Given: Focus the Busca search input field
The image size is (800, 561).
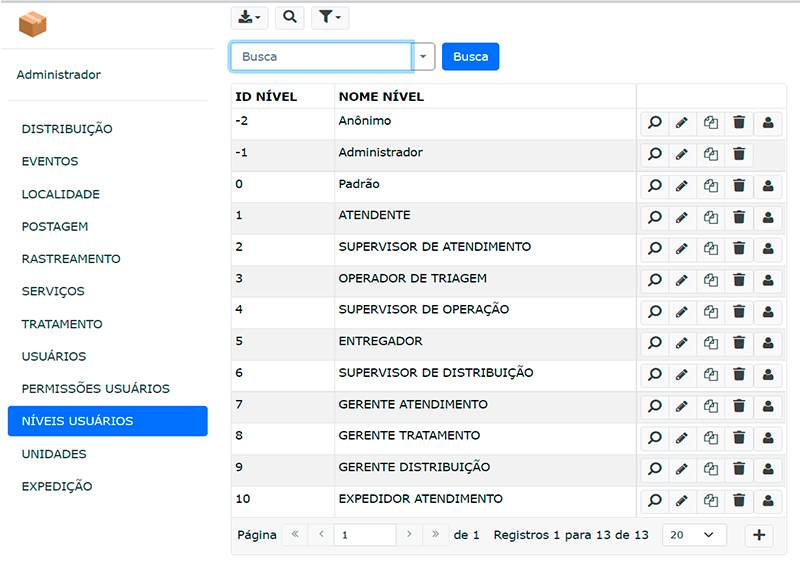Looking at the screenshot, I should click(x=321, y=57).
